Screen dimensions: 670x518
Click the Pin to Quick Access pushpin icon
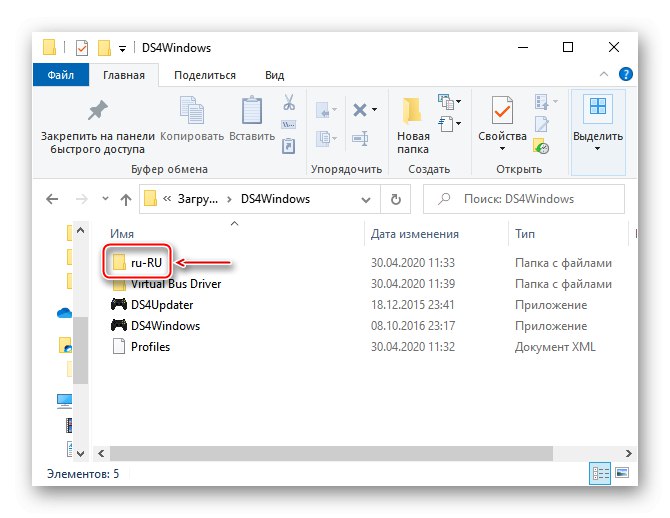pos(97,111)
